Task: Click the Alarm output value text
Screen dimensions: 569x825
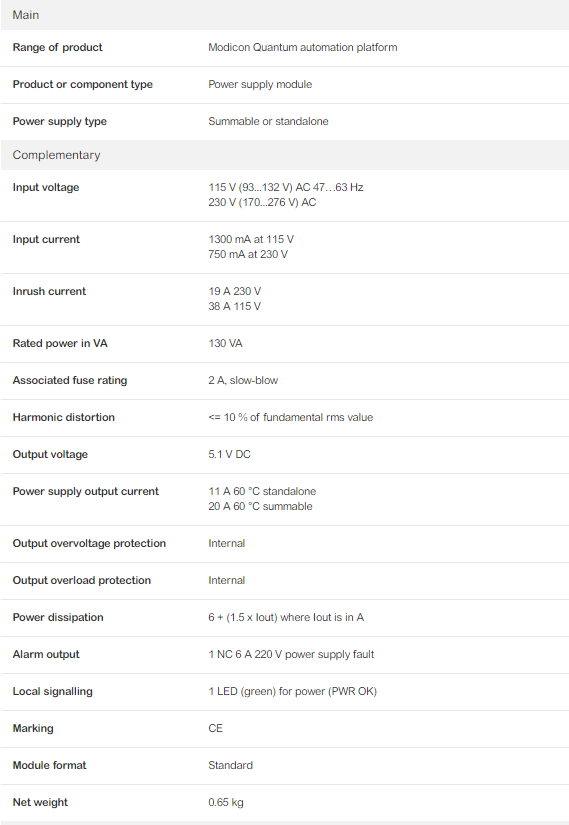Action: [x=291, y=654]
